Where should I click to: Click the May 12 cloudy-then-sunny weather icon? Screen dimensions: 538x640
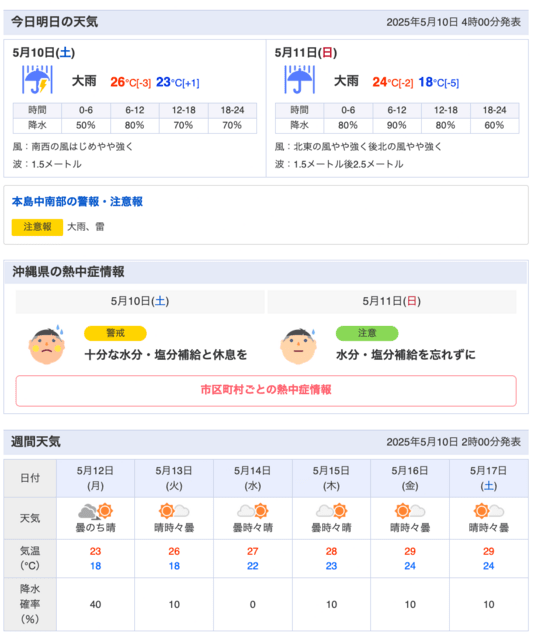(x=96, y=511)
